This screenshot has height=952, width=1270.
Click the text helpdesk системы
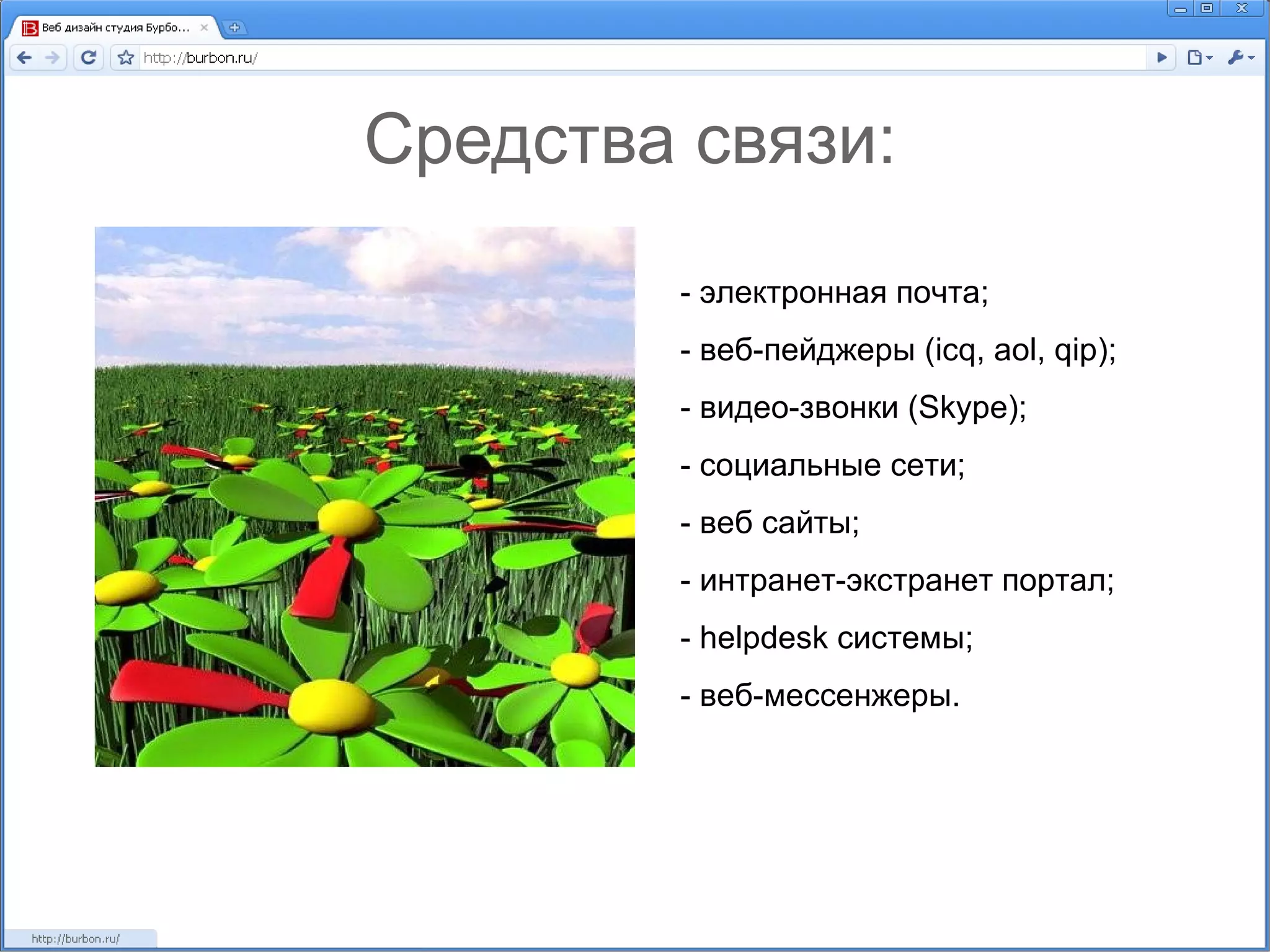[x=836, y=638]
